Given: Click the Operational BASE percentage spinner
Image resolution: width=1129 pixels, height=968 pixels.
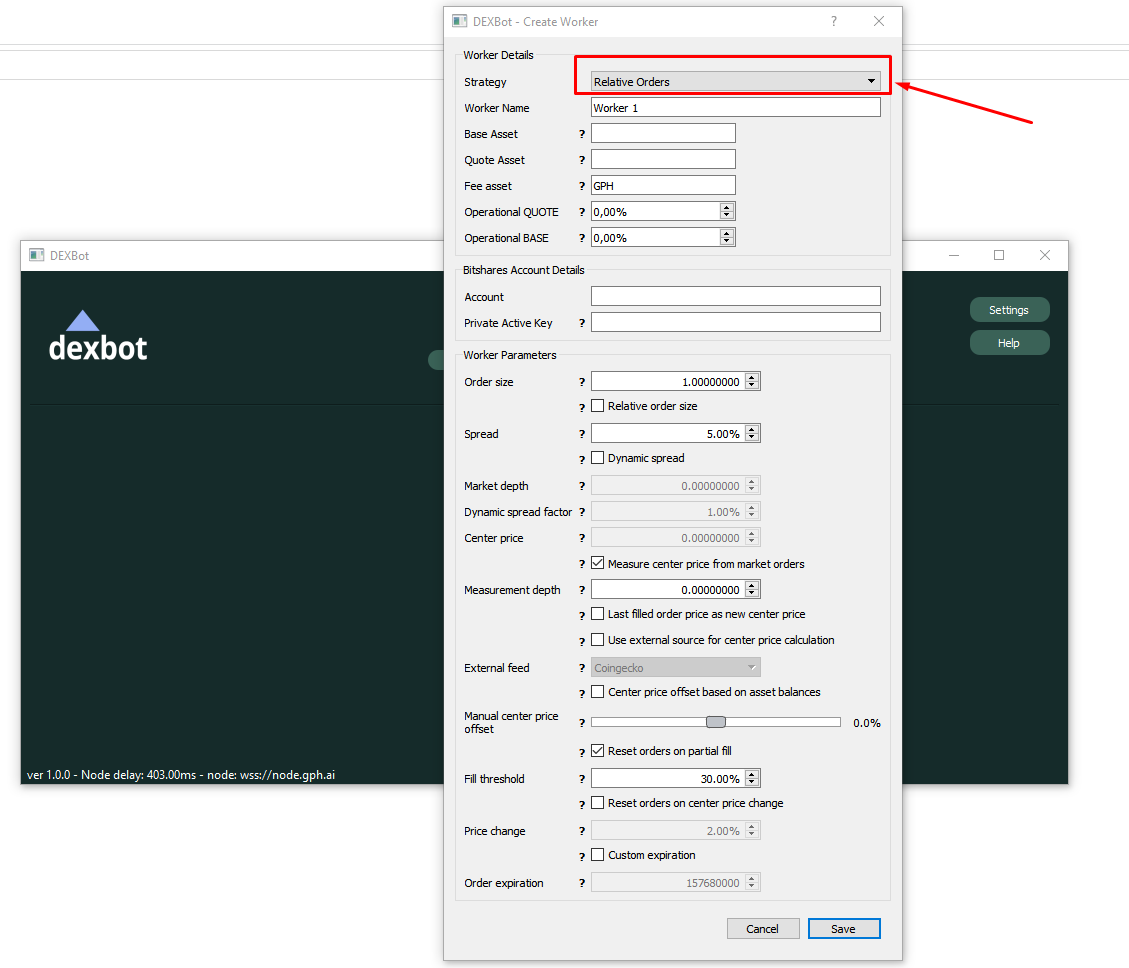Looking at the screenshot, I should click(x=663, y=237).
